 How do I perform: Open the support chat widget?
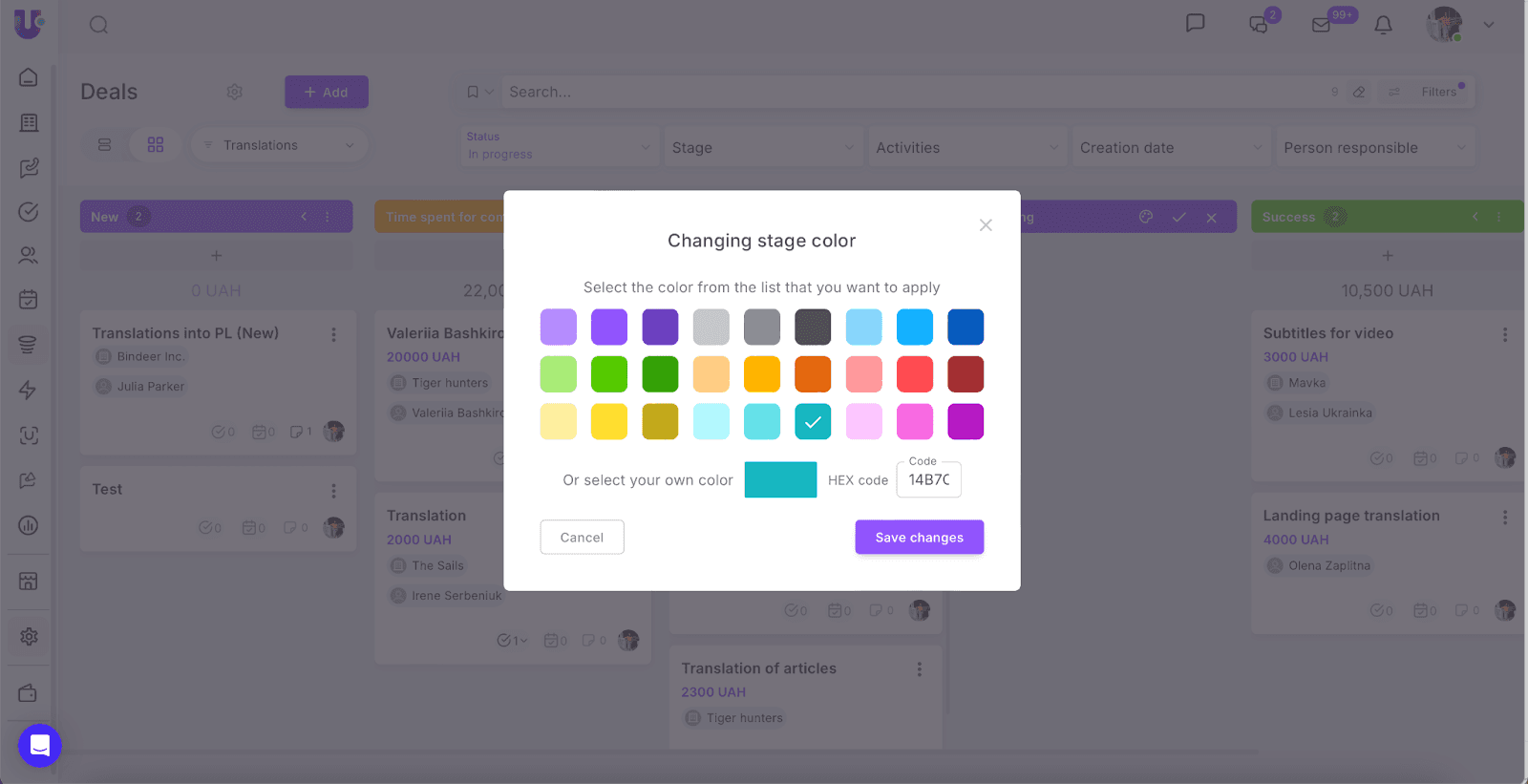[40, 746]
